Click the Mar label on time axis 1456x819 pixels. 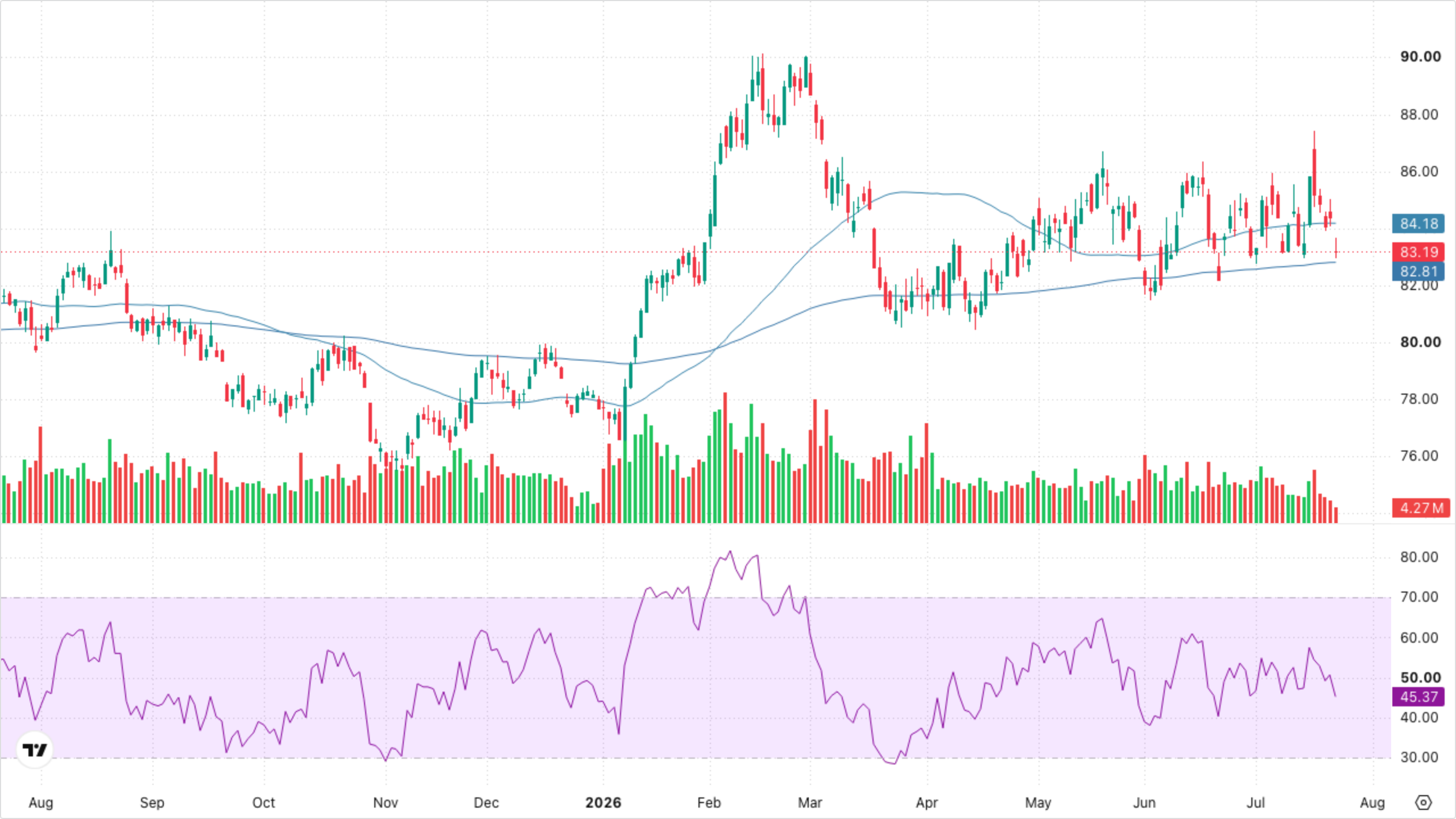(x=810, y=803)
